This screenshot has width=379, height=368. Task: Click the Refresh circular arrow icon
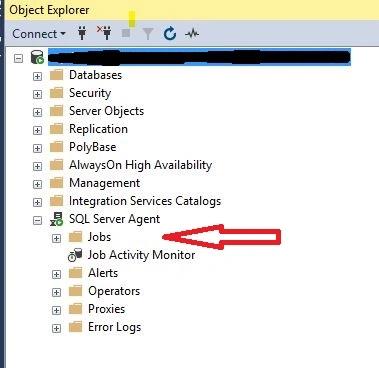(x=170, y=34)
